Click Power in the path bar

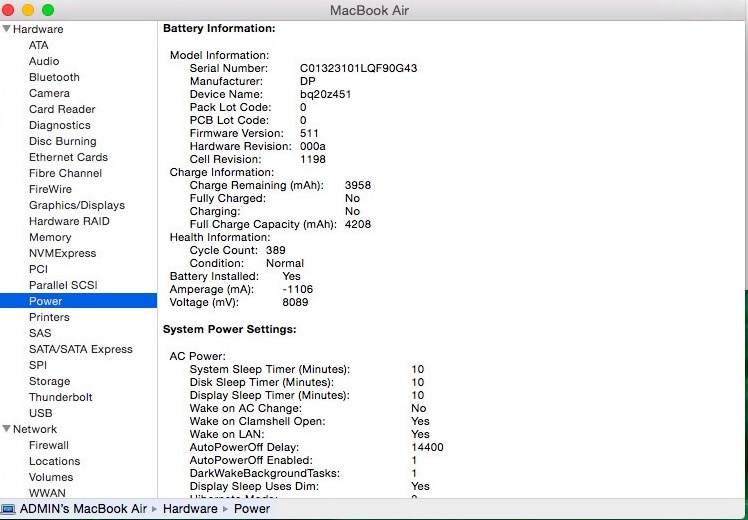251,509
